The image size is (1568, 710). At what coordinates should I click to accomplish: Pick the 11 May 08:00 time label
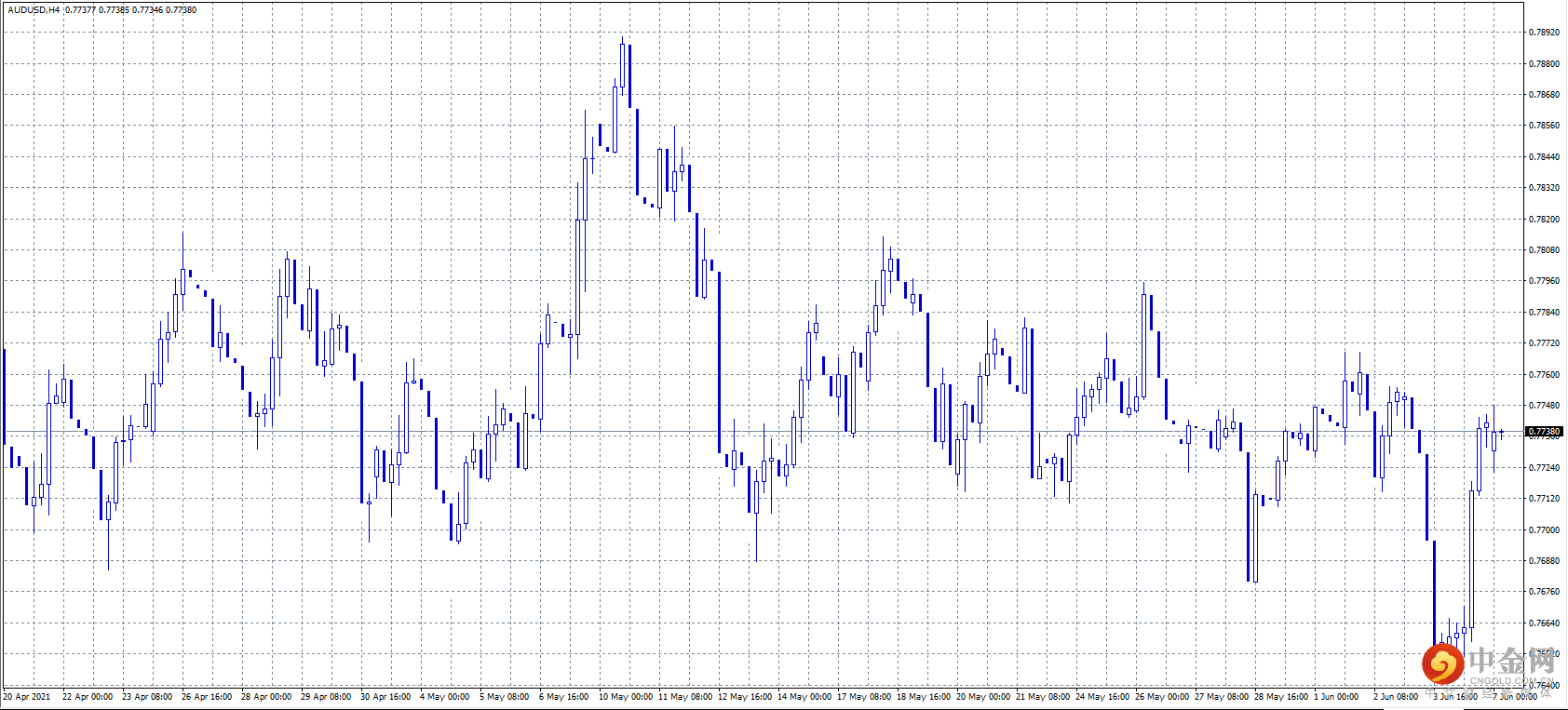(685, 697)
